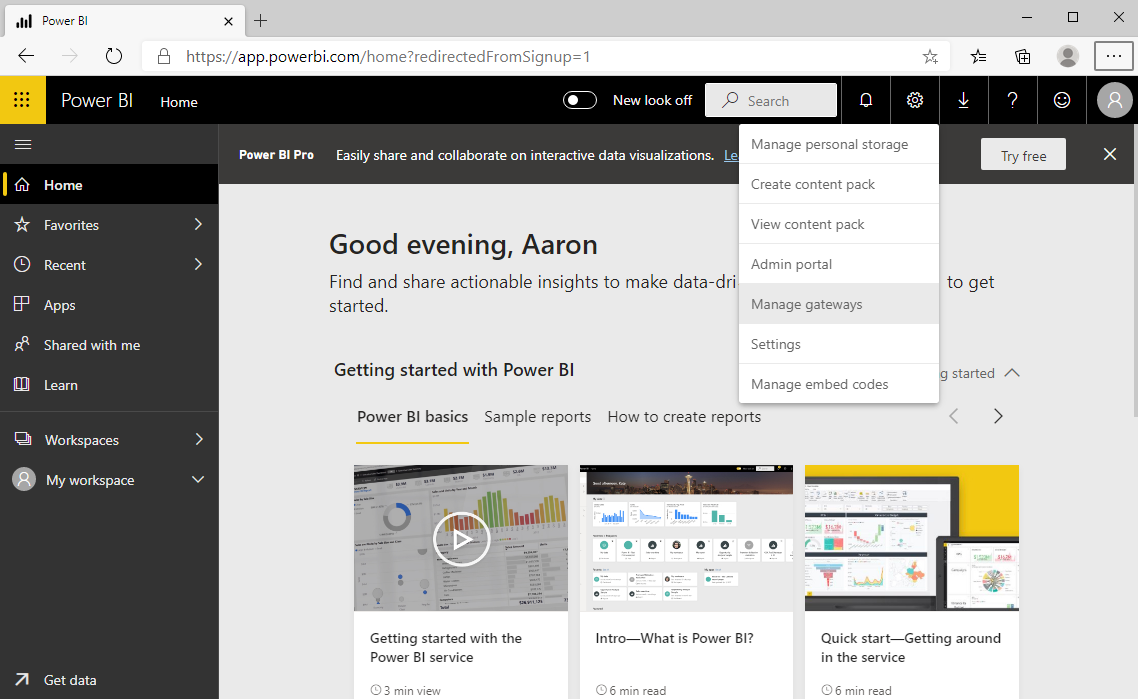Click the Learn book icon
This screenshot has height=699, width=1138.
(22, 384)
